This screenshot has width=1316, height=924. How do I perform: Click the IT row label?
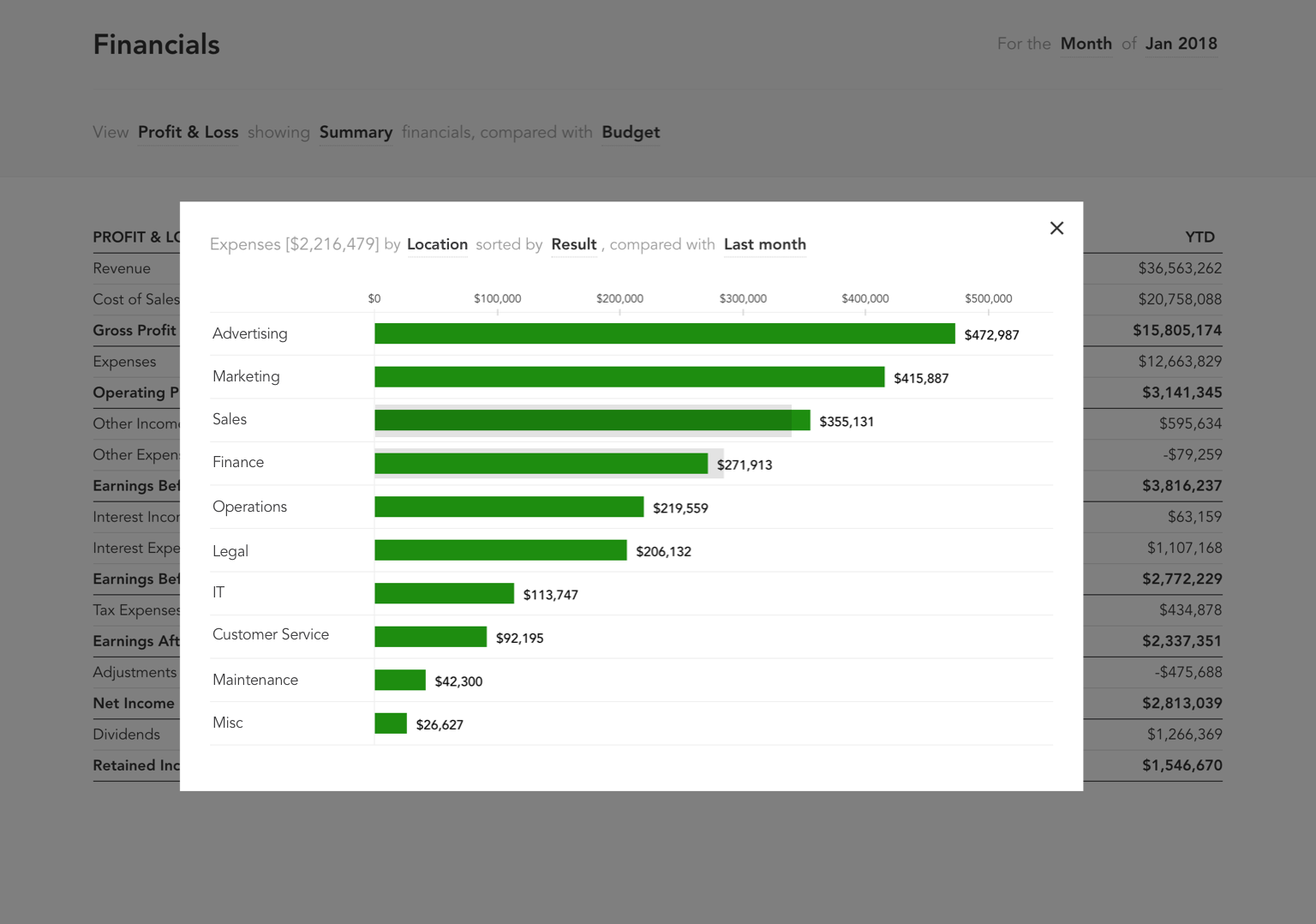(218, 592)
